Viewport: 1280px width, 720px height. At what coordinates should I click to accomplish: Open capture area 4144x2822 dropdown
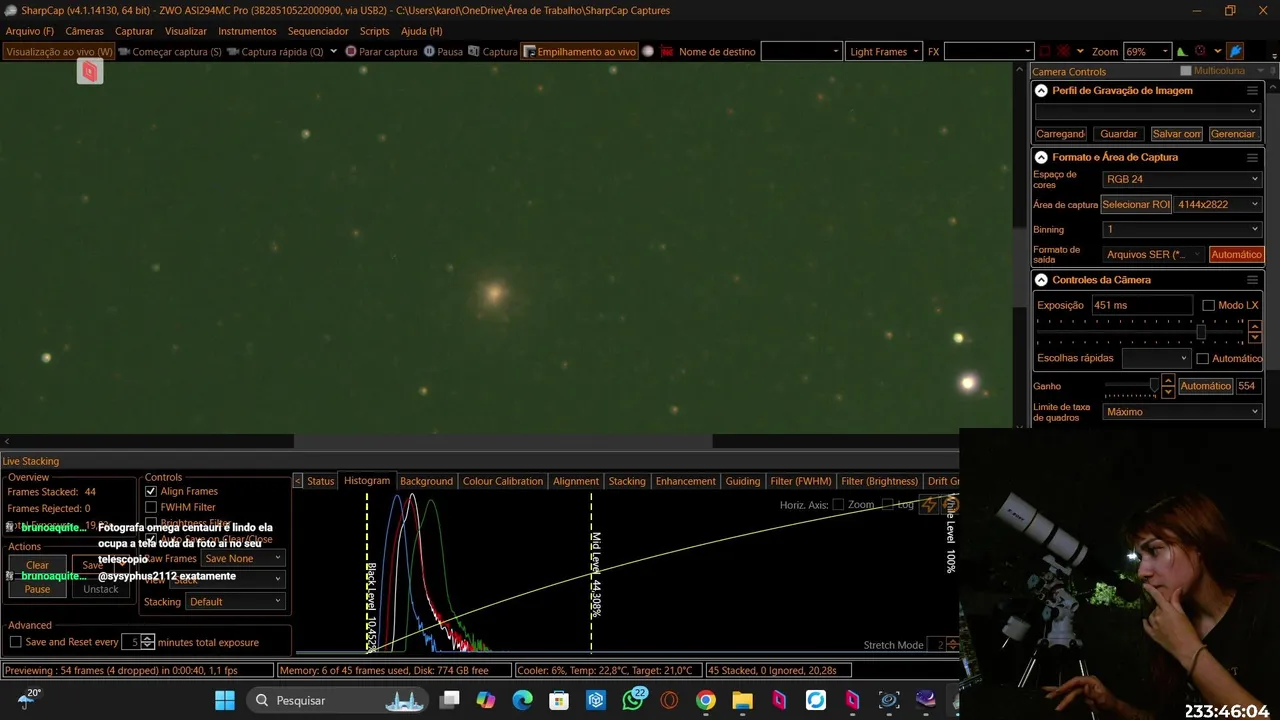pos(1218,204)
